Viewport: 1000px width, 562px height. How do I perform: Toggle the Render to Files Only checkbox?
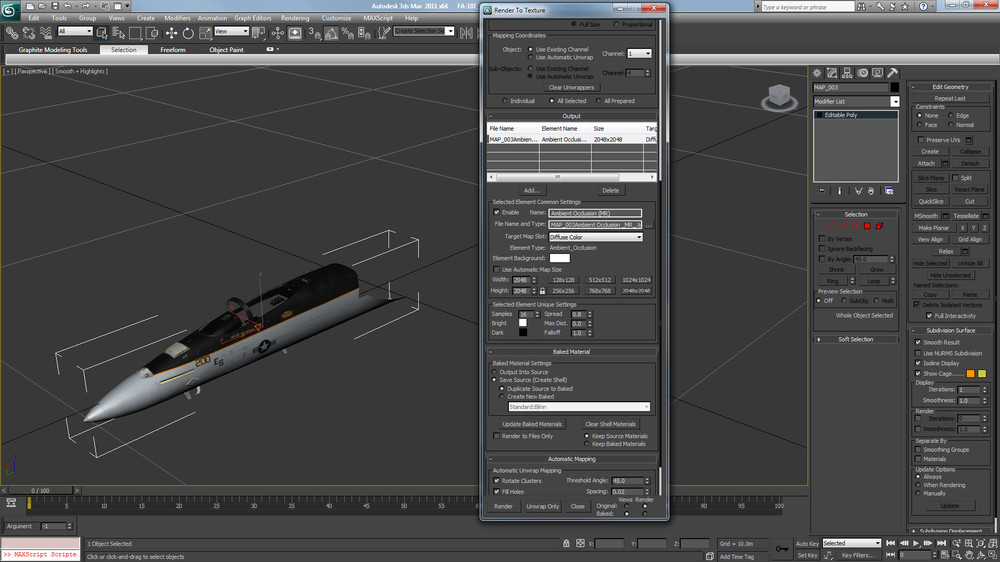click(496, 436)
